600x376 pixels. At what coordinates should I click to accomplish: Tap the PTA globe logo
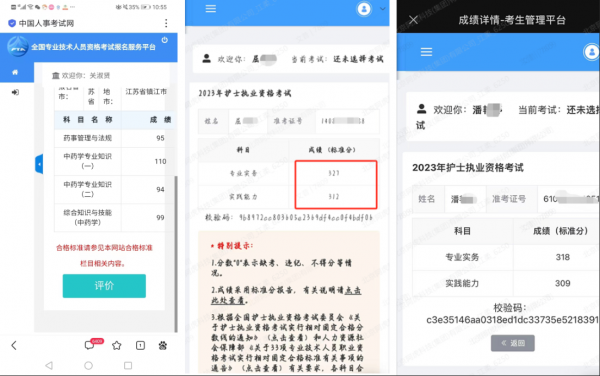pos(18,47)
